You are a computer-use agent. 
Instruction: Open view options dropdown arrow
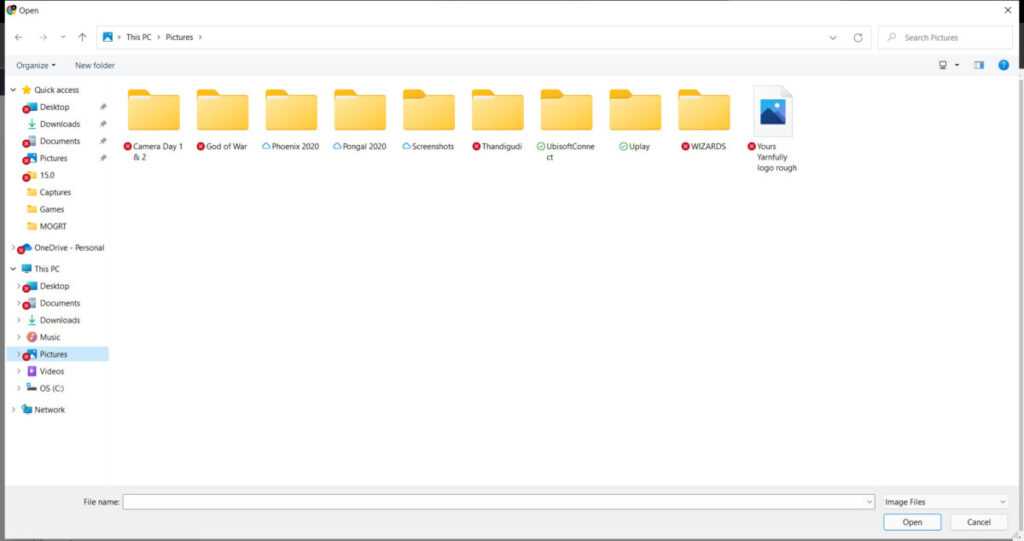coord(957,65)
